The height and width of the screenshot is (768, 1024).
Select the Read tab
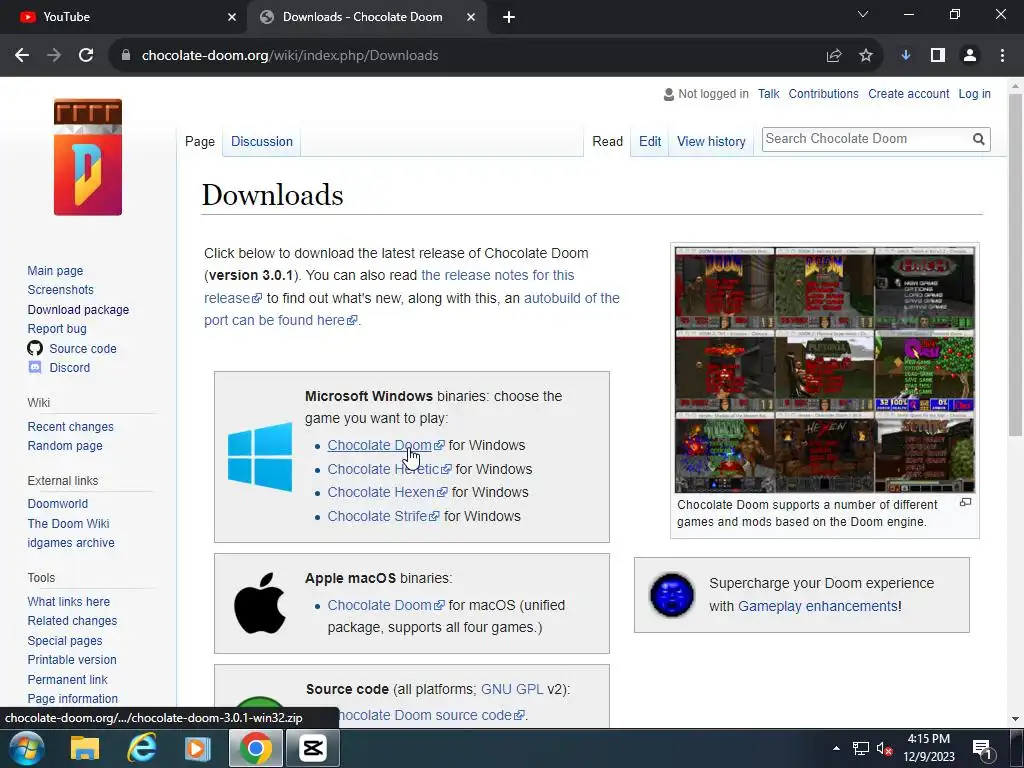[x=607, y=142]
